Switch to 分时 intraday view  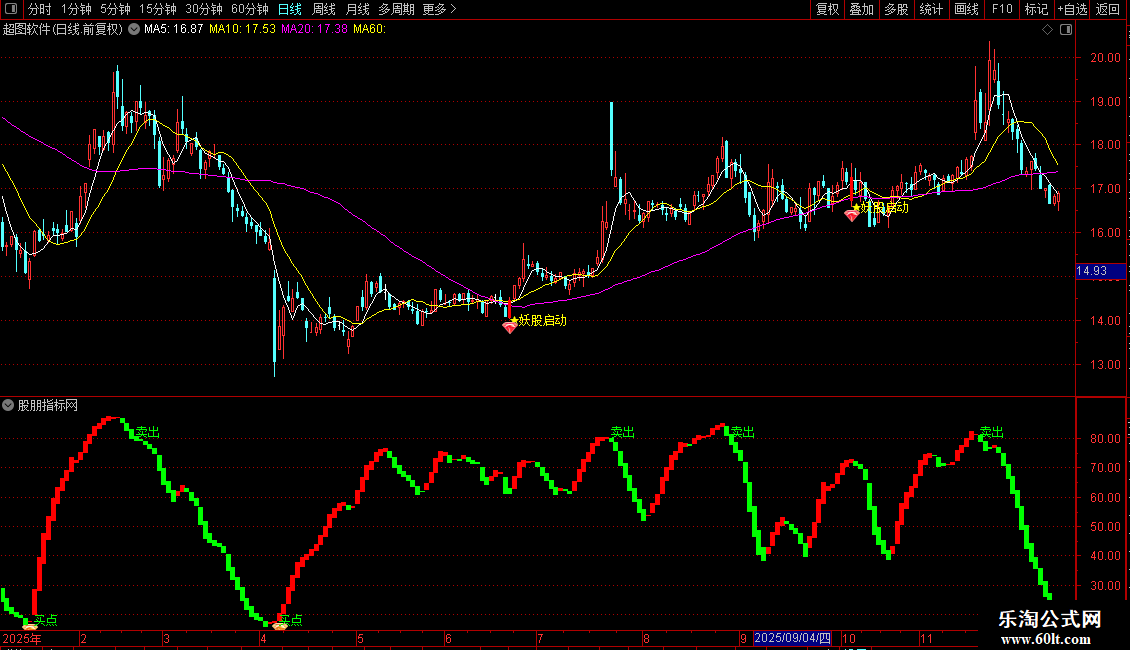coord(40,9)
